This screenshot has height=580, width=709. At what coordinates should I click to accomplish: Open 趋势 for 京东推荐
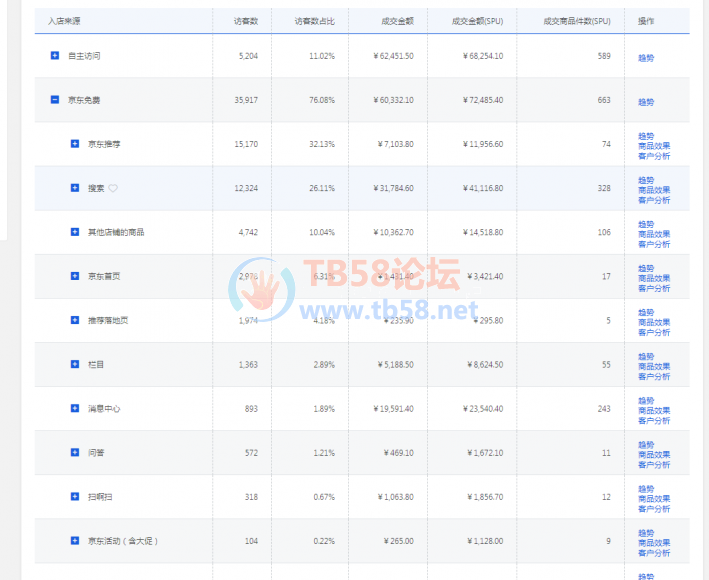(646, 136)
